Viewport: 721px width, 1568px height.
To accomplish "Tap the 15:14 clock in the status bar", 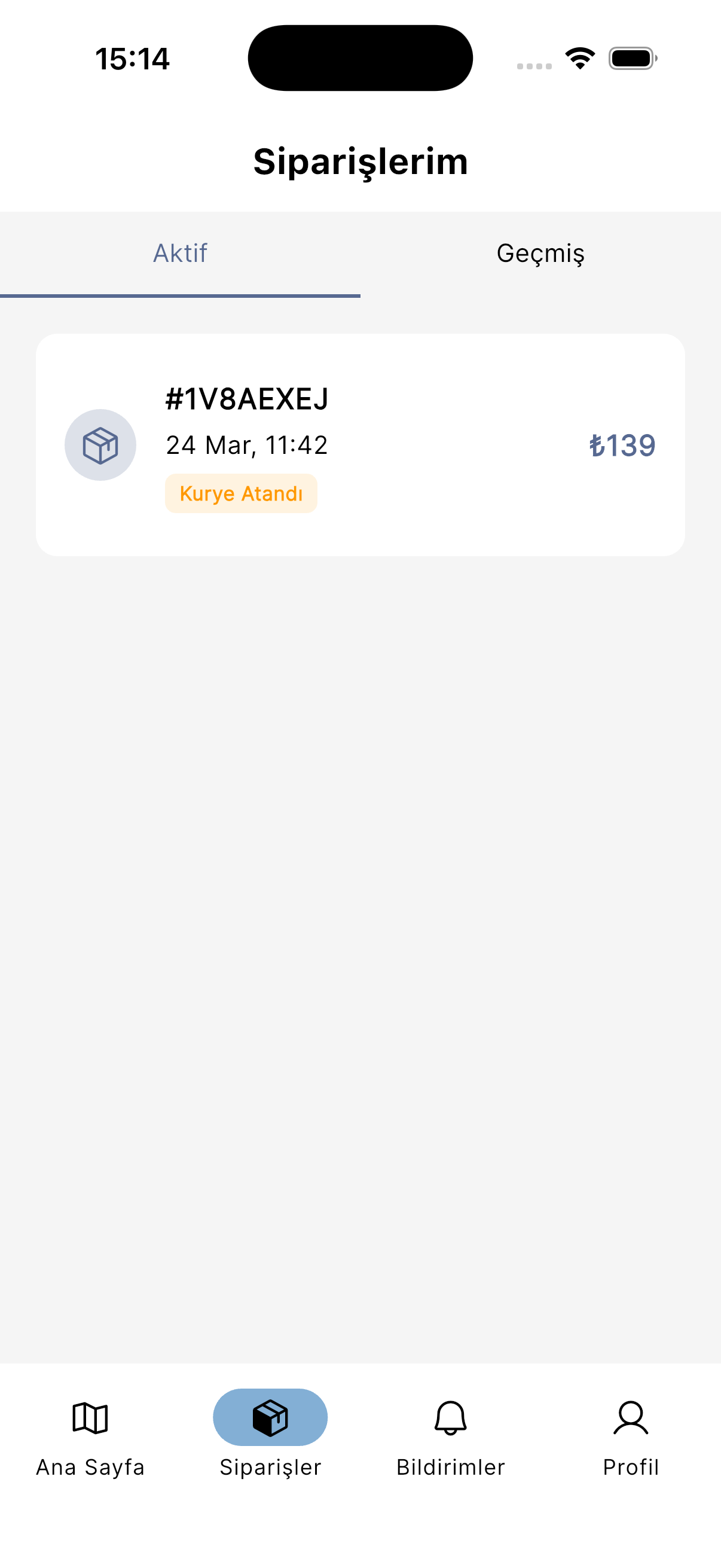I will click(133, 59).
